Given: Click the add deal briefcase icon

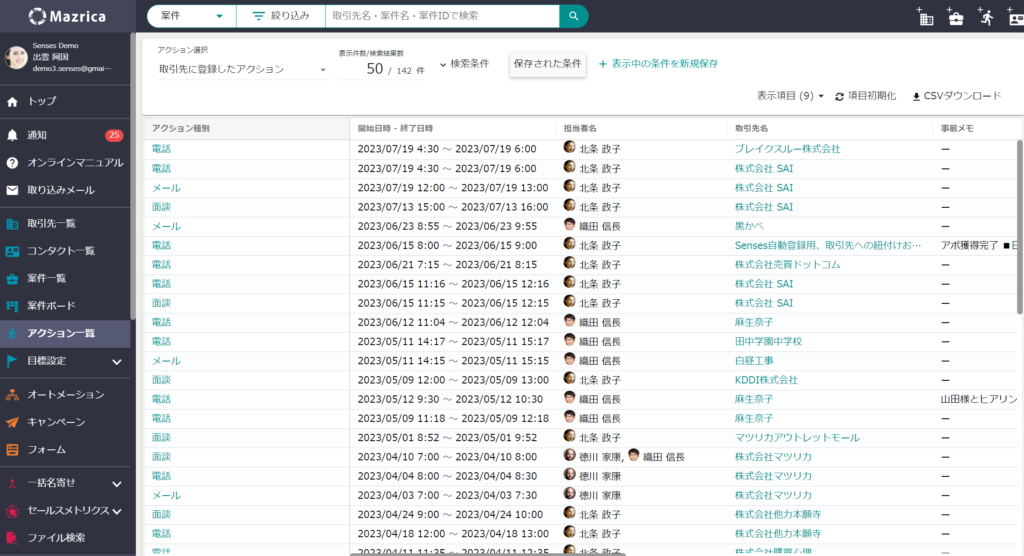Looking at the screenshot, I should pos(955,17).
